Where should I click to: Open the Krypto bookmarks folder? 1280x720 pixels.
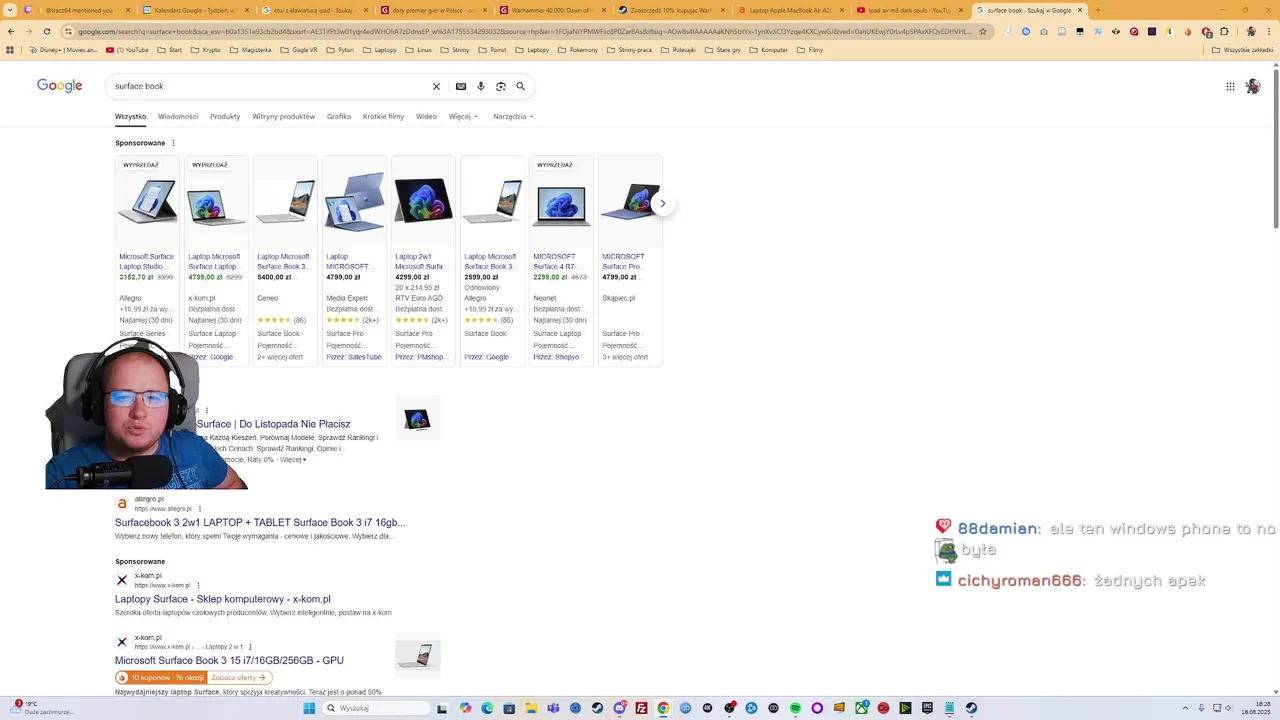[206, 49]
